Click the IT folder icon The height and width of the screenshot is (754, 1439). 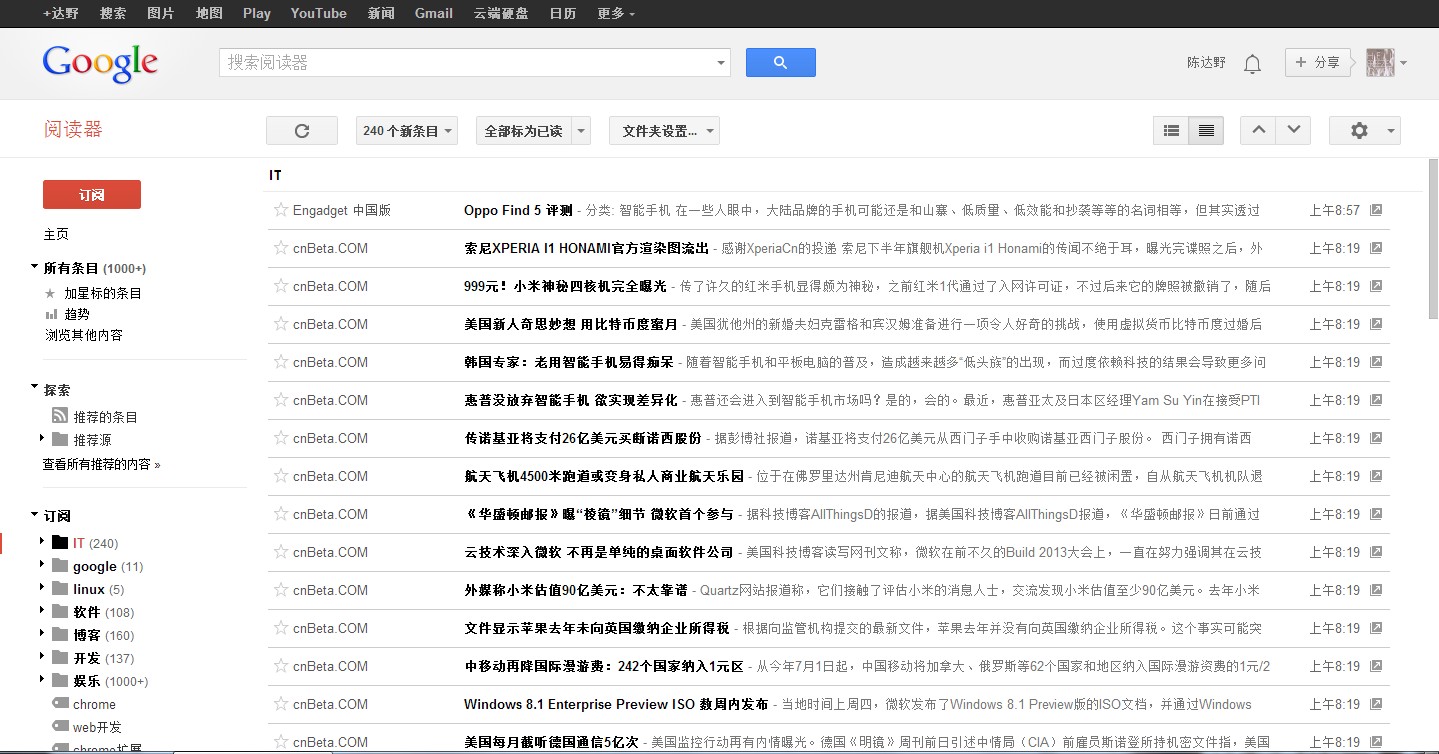pyautogui.click(x=60, y=543)
